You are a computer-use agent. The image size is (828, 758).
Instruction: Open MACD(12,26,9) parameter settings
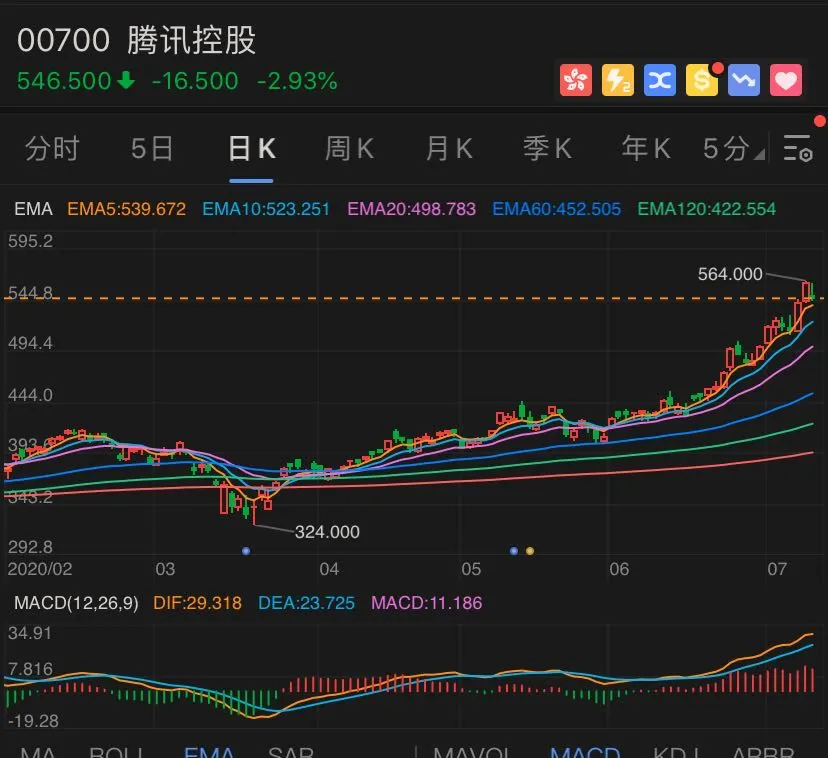75,604
